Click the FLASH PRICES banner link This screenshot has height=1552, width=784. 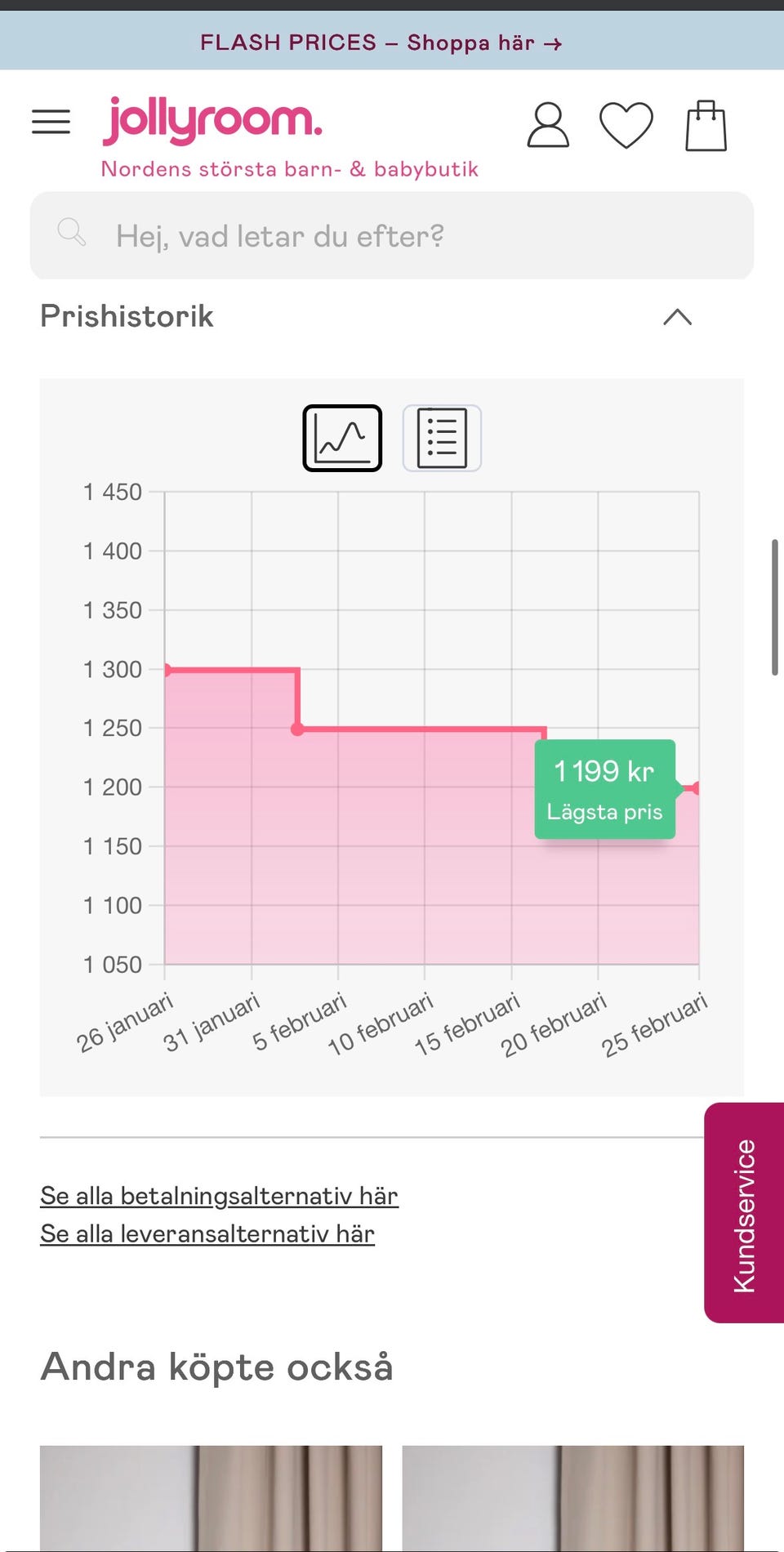[381, 42]
